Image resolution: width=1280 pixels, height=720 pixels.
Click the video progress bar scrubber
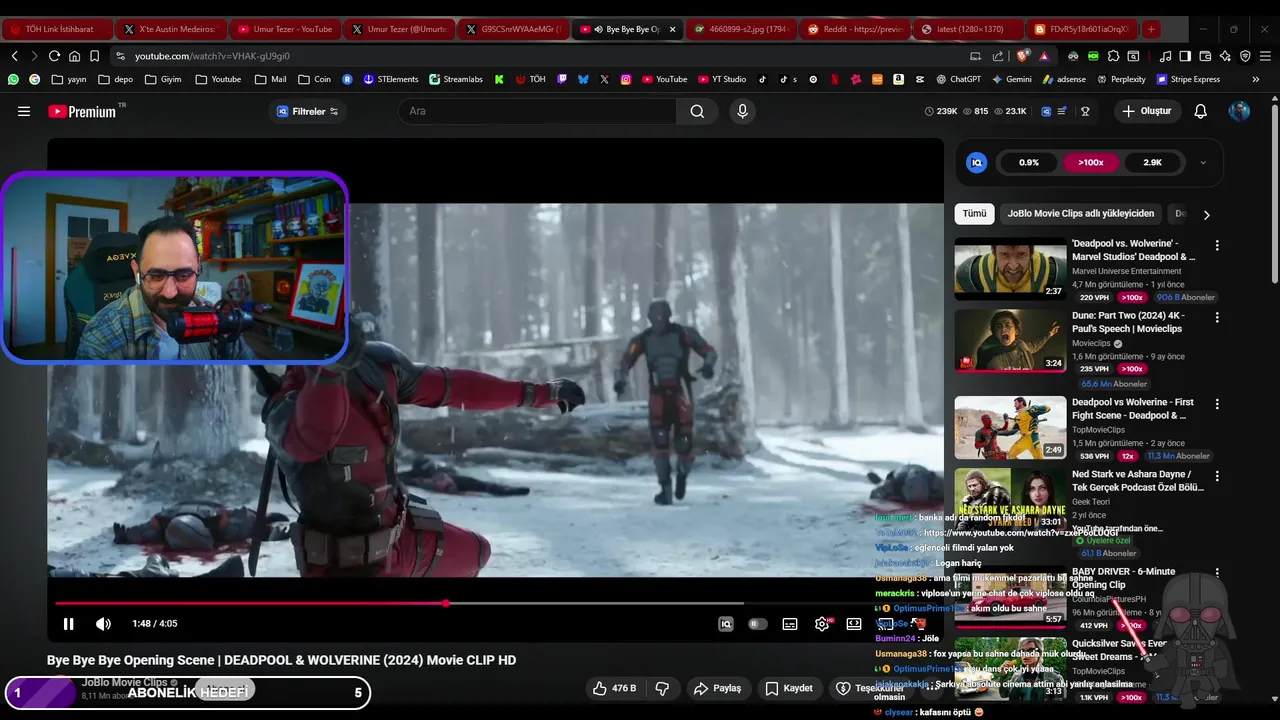pos(445,603)
